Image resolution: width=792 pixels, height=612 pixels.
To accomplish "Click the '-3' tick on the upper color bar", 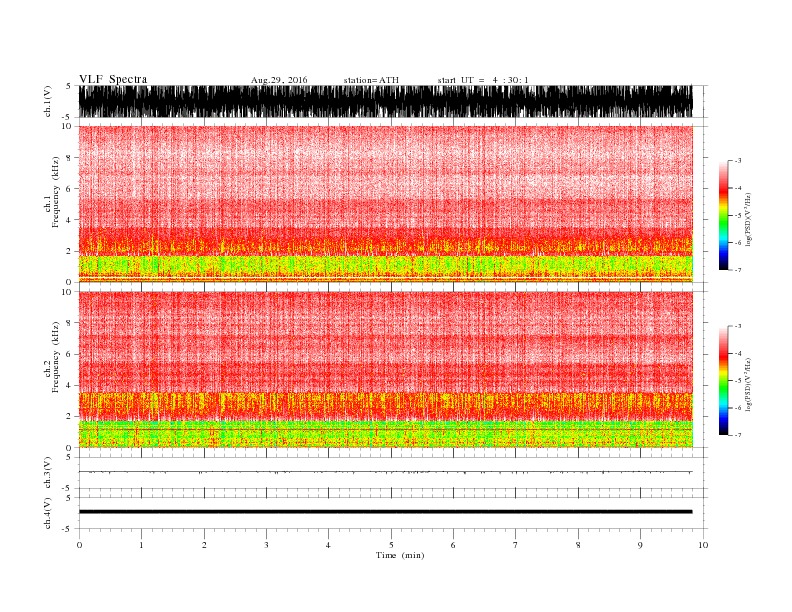I will (738, 161).
